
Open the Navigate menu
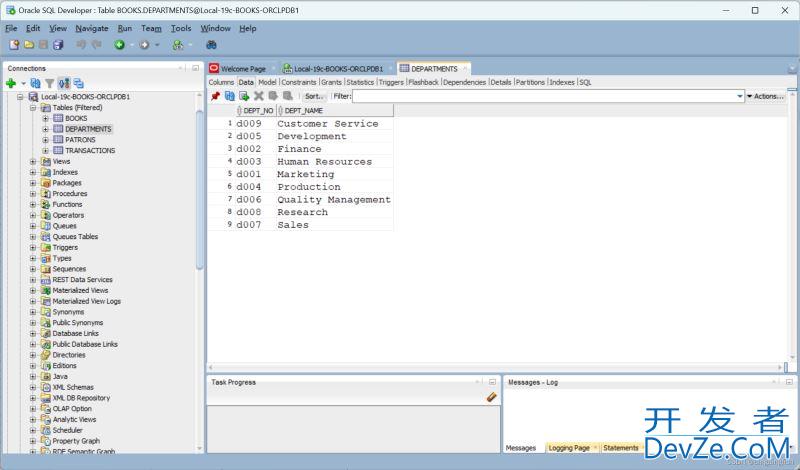[x=92, y=28]
